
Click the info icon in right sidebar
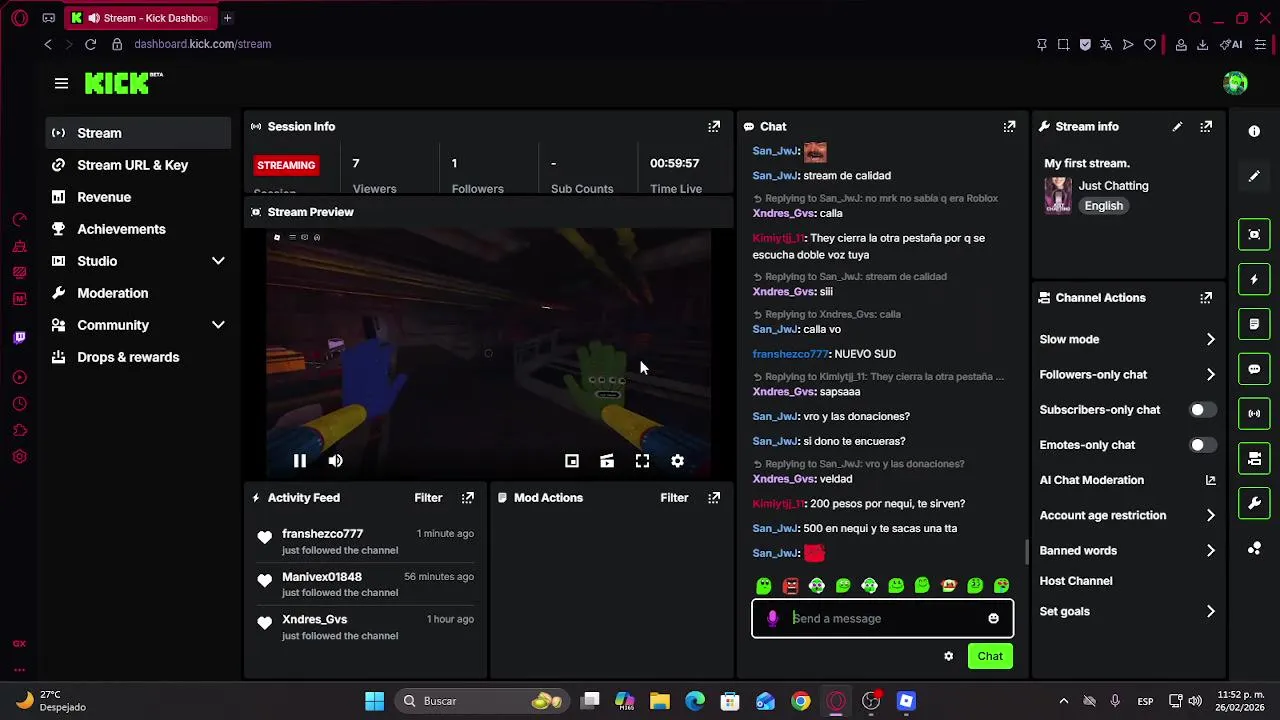pyautogui.click(x=1254, y=132)
